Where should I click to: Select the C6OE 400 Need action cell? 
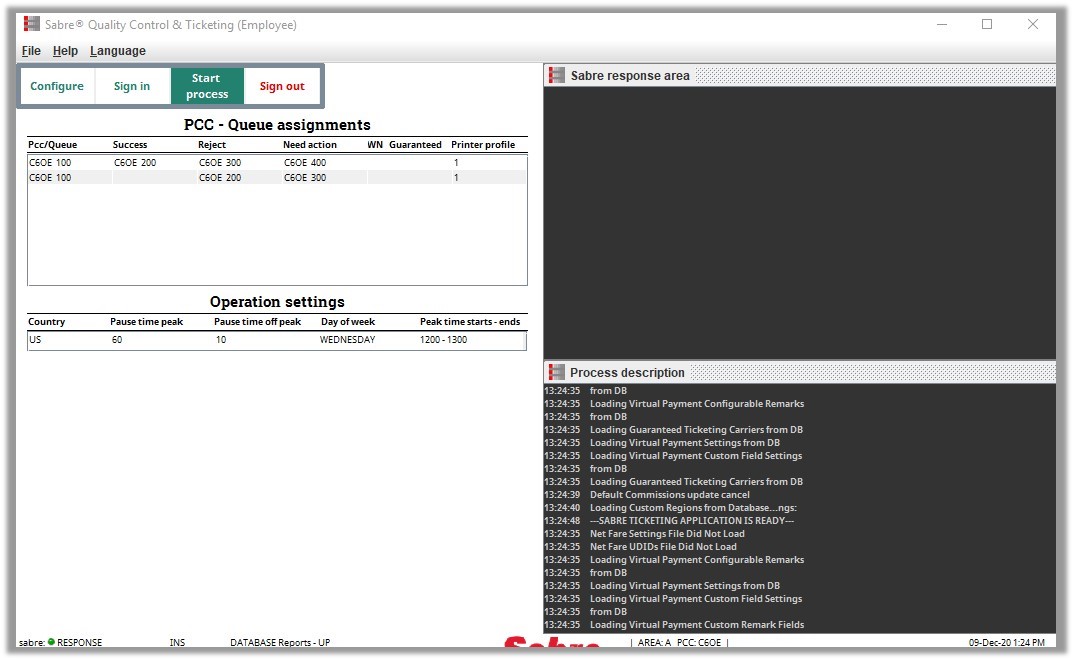point(305,163)
